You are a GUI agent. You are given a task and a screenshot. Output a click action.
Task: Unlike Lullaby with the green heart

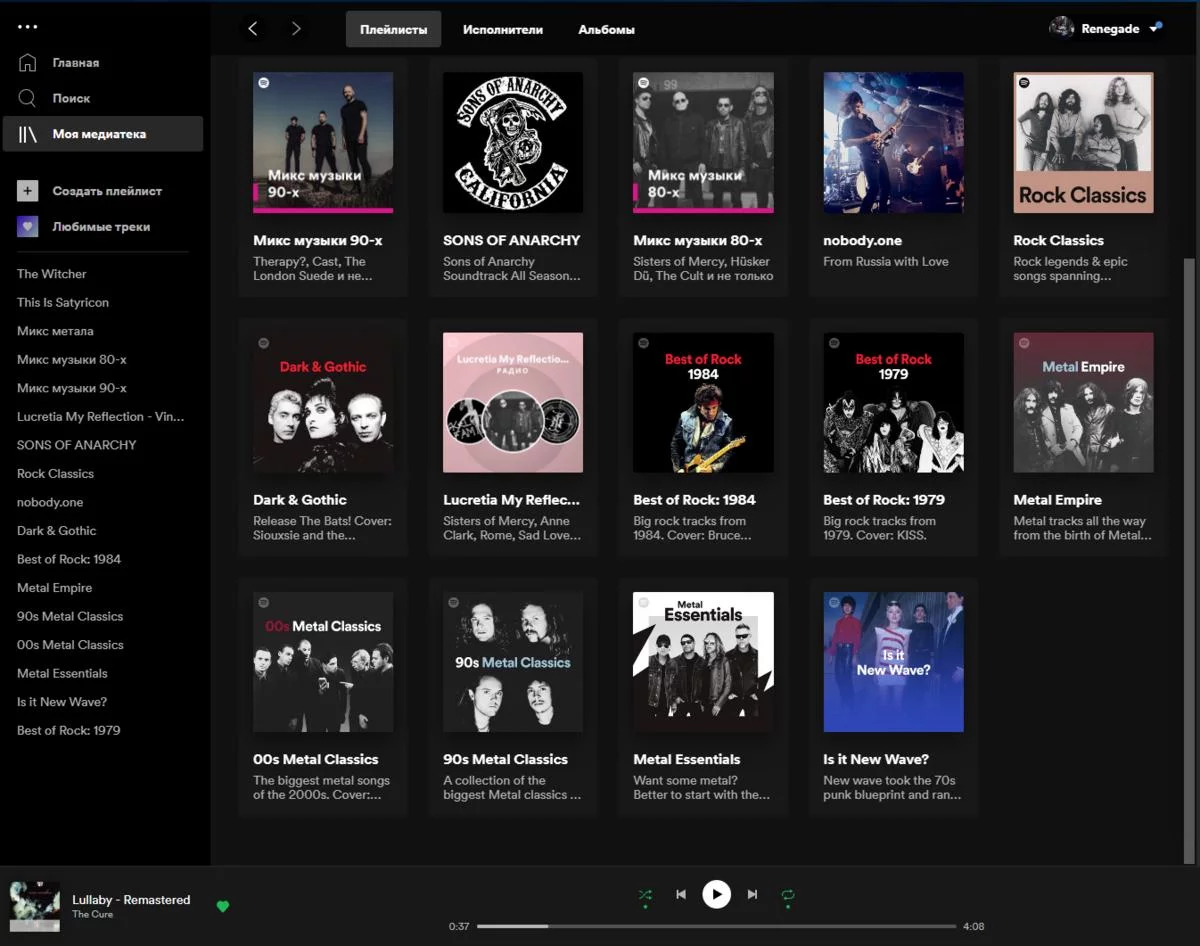click(x=223, y=906)
